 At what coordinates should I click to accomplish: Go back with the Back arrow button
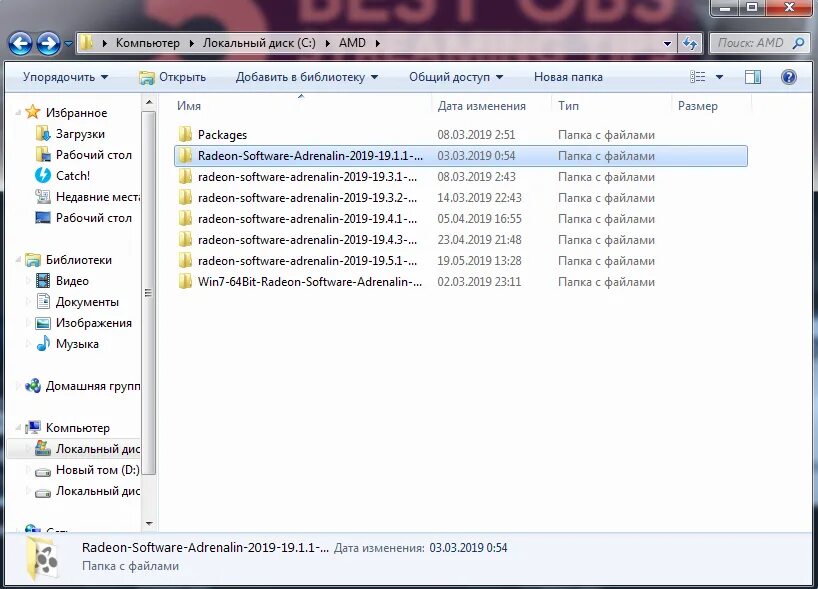pos(20,43)
